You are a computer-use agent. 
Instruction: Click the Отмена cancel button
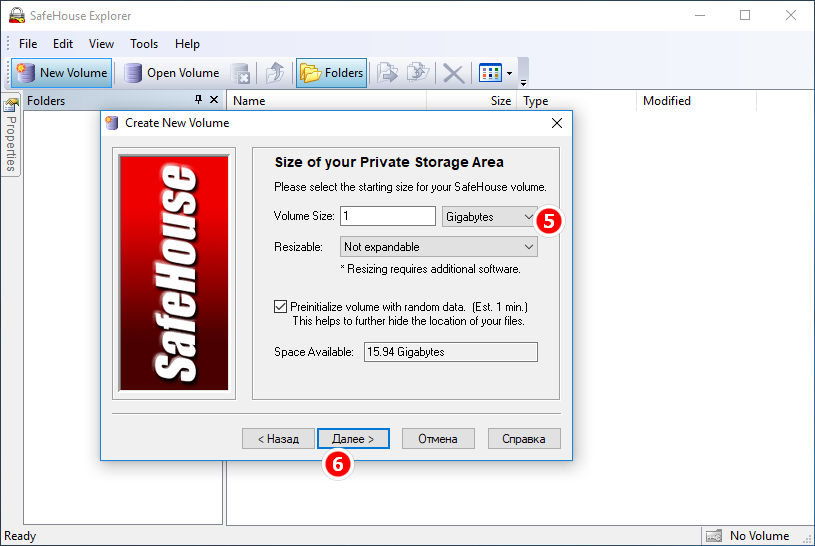click(438, 439)
